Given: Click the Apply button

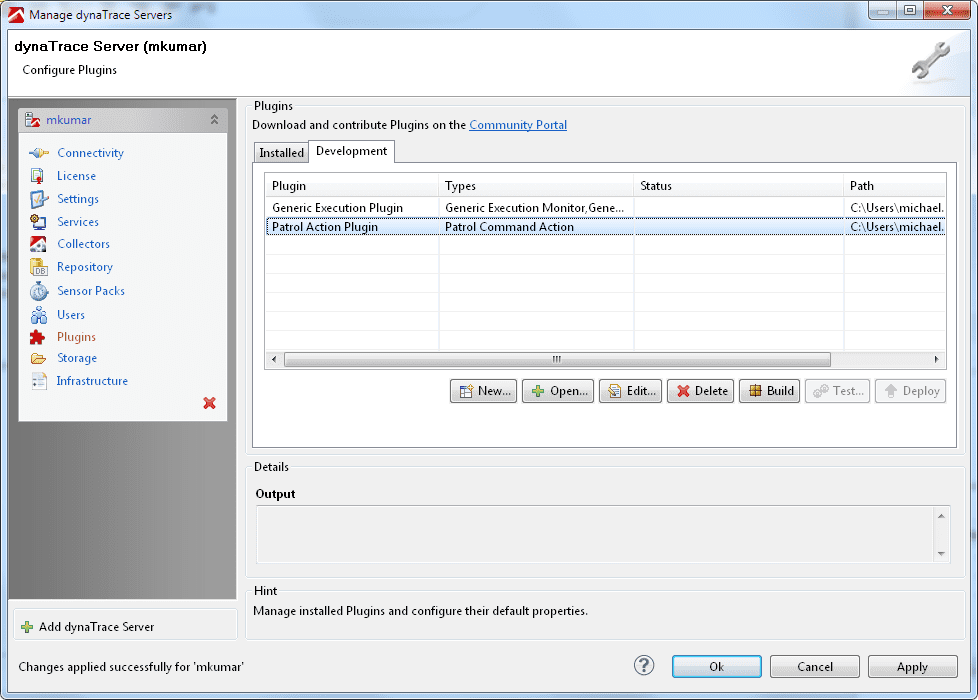Looking at the screenshot, I should coord(913,666).
